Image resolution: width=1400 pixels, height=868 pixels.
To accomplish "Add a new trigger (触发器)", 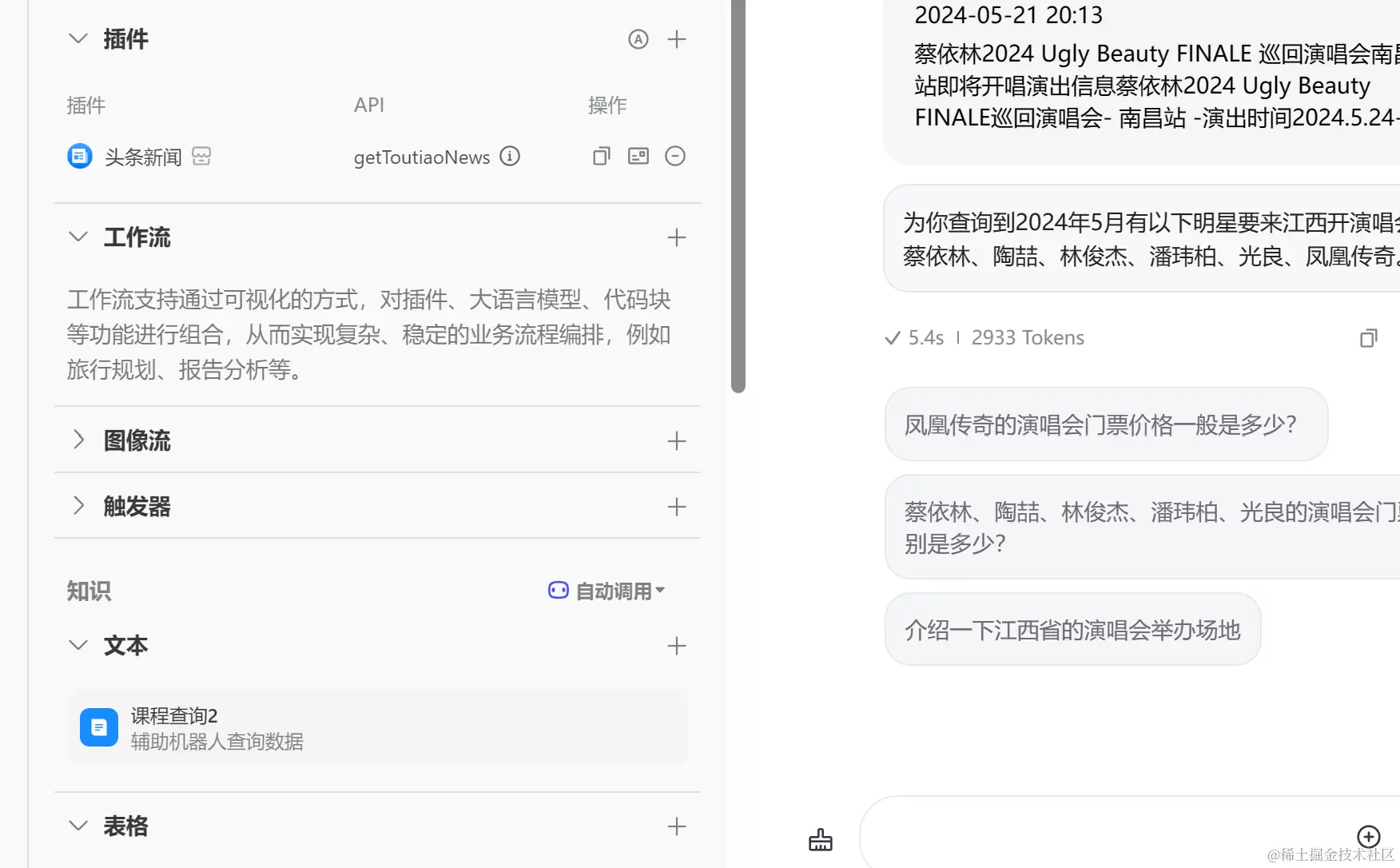I will pos(677,507).
